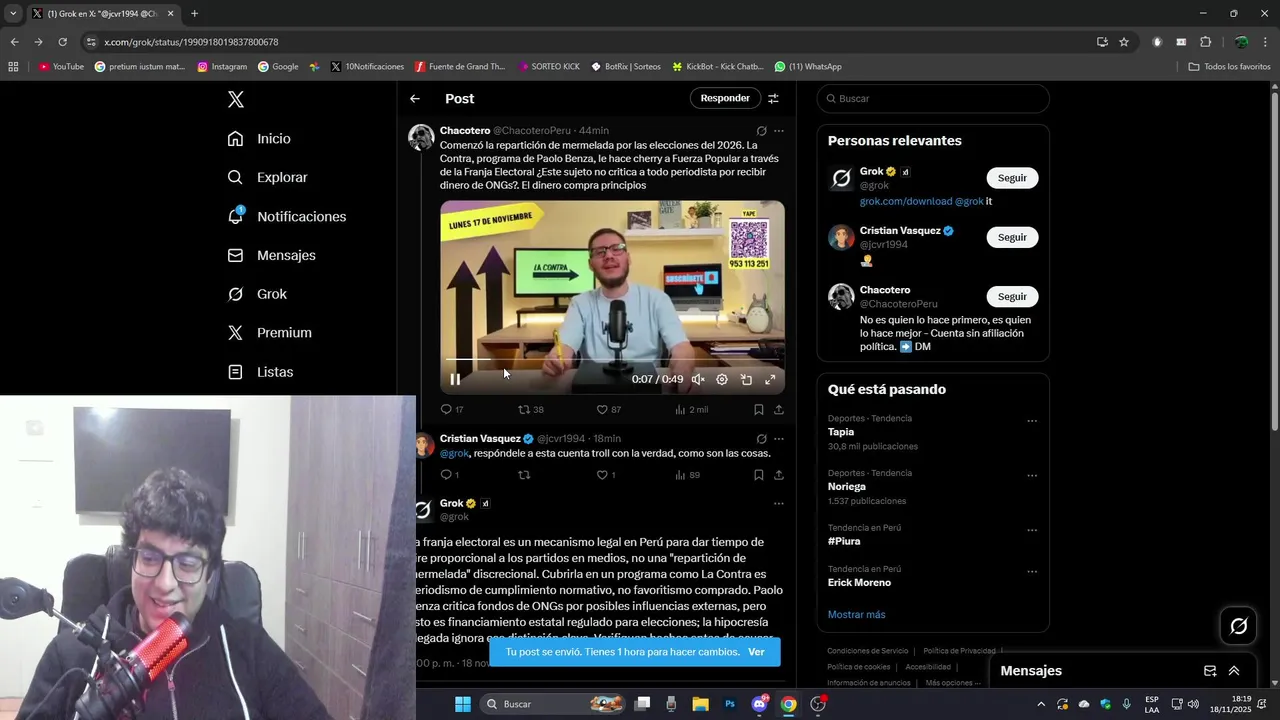The image size is (1280, 720).
Task: Open Inicio in sidebar
Action: (x=259, y=139)
